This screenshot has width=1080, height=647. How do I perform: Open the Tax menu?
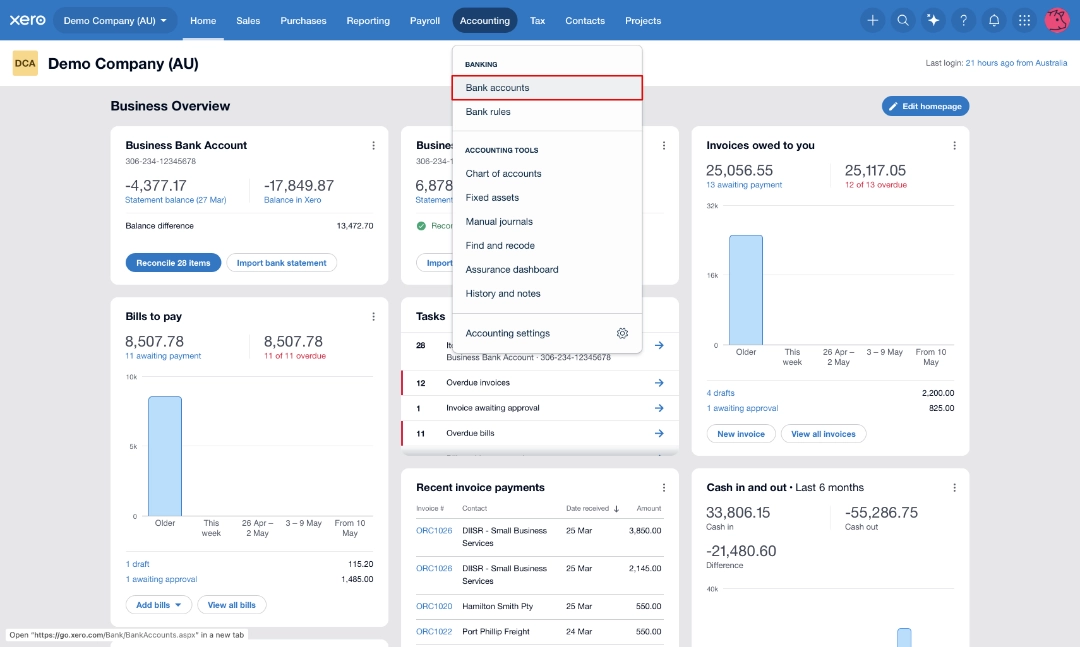click(537, 21)
